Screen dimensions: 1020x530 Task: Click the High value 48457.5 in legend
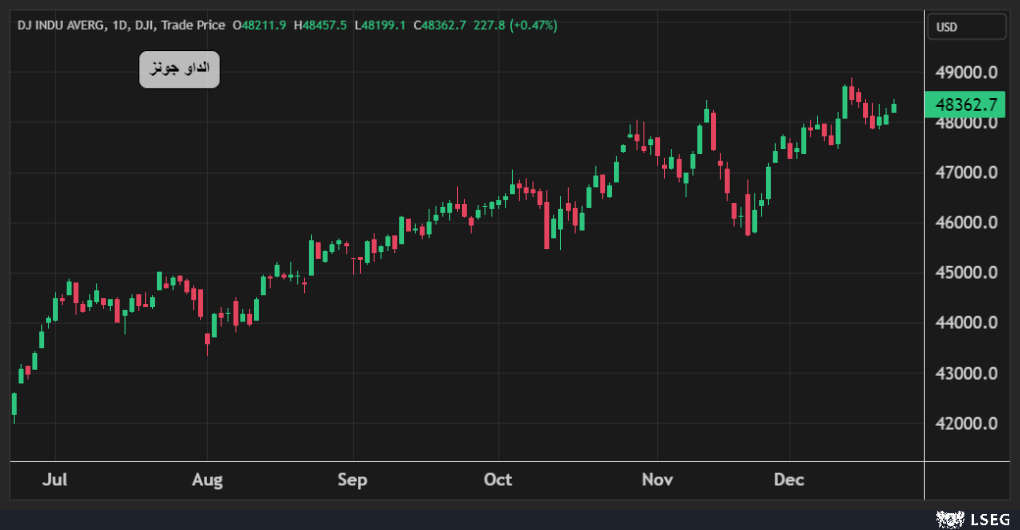[x=324, y=24]
